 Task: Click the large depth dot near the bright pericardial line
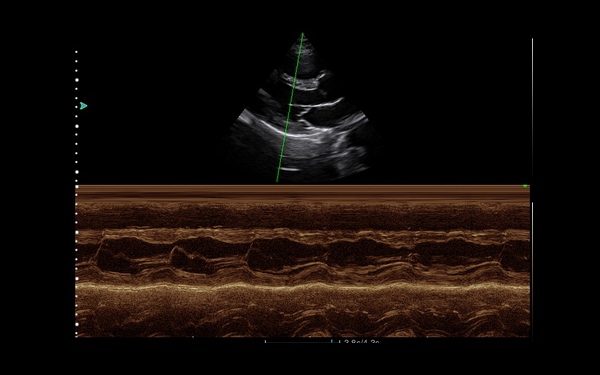tap(77, 278)
